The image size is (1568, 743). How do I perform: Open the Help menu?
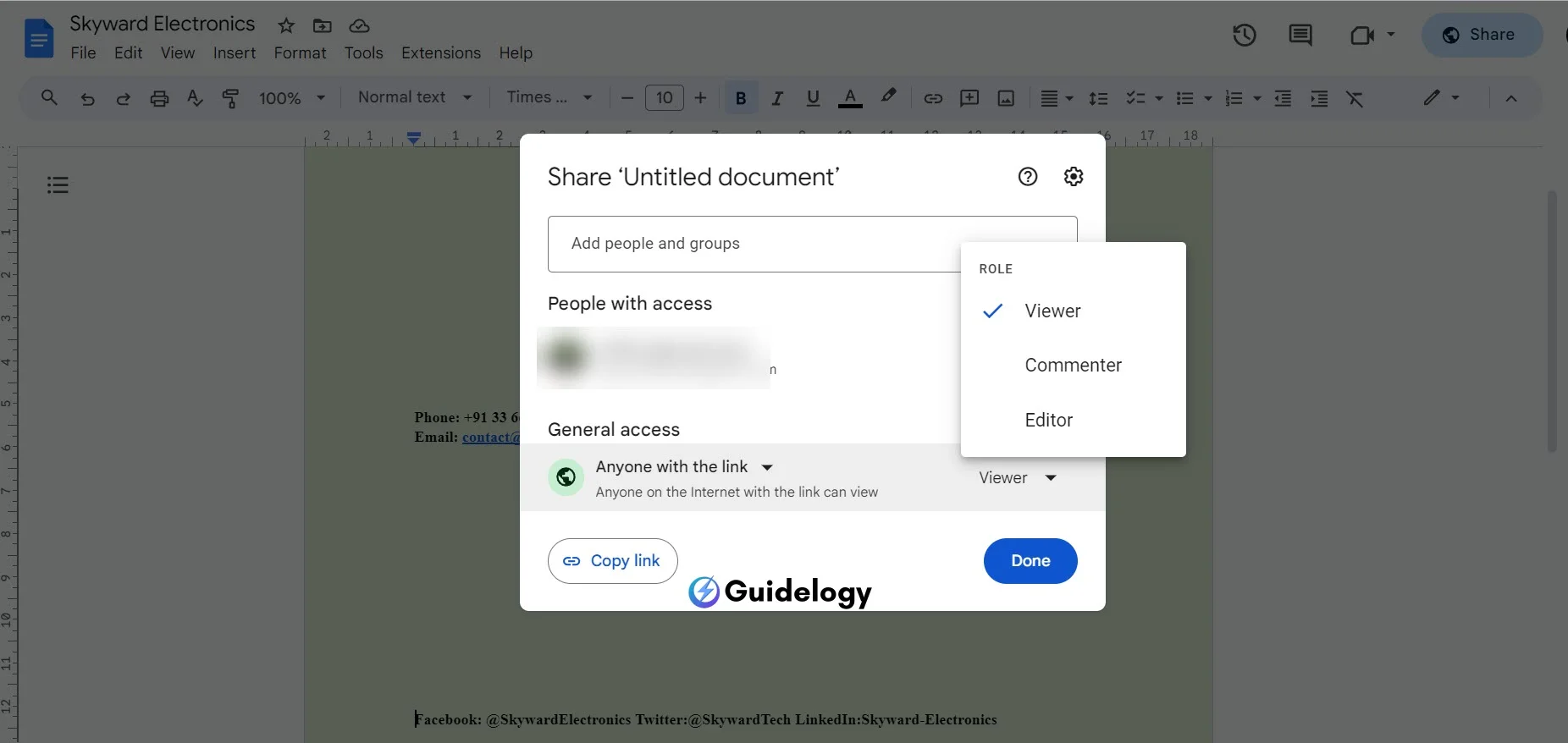click(x=516, y=52)
